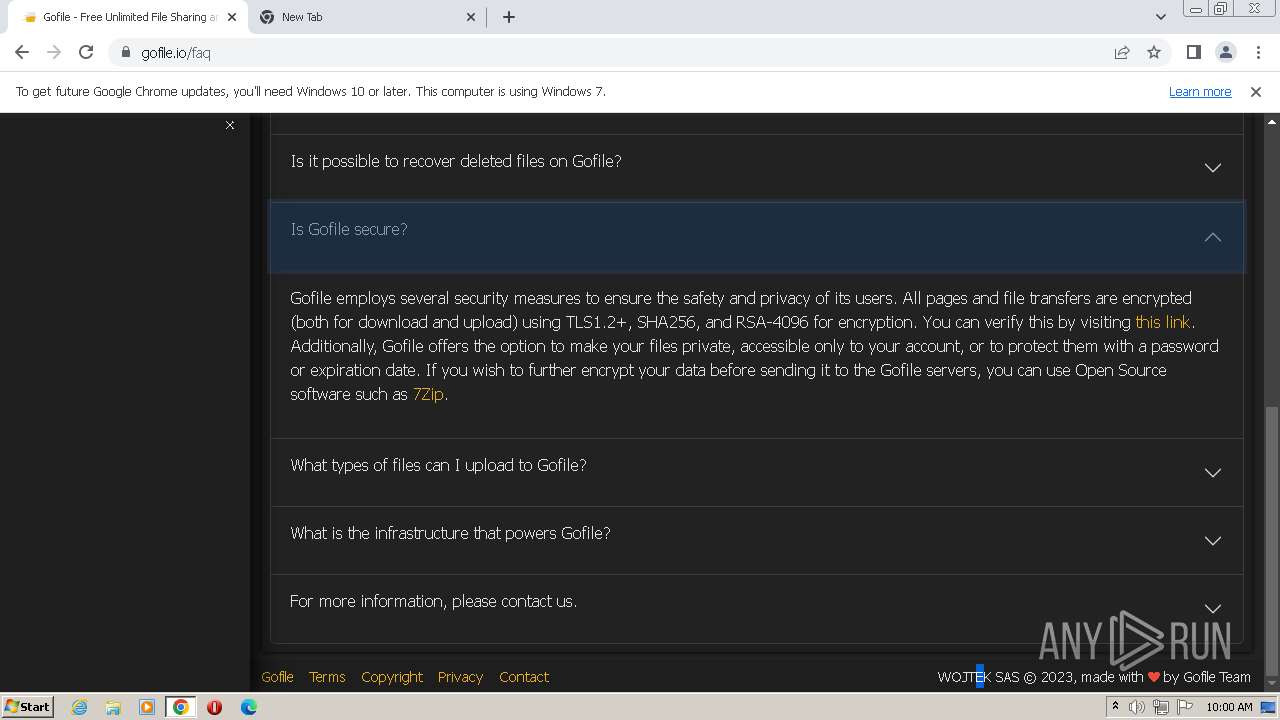Dismiss the Chrome update notification bar
This screenshot has height=720, width=1280.
point(1256,91)
